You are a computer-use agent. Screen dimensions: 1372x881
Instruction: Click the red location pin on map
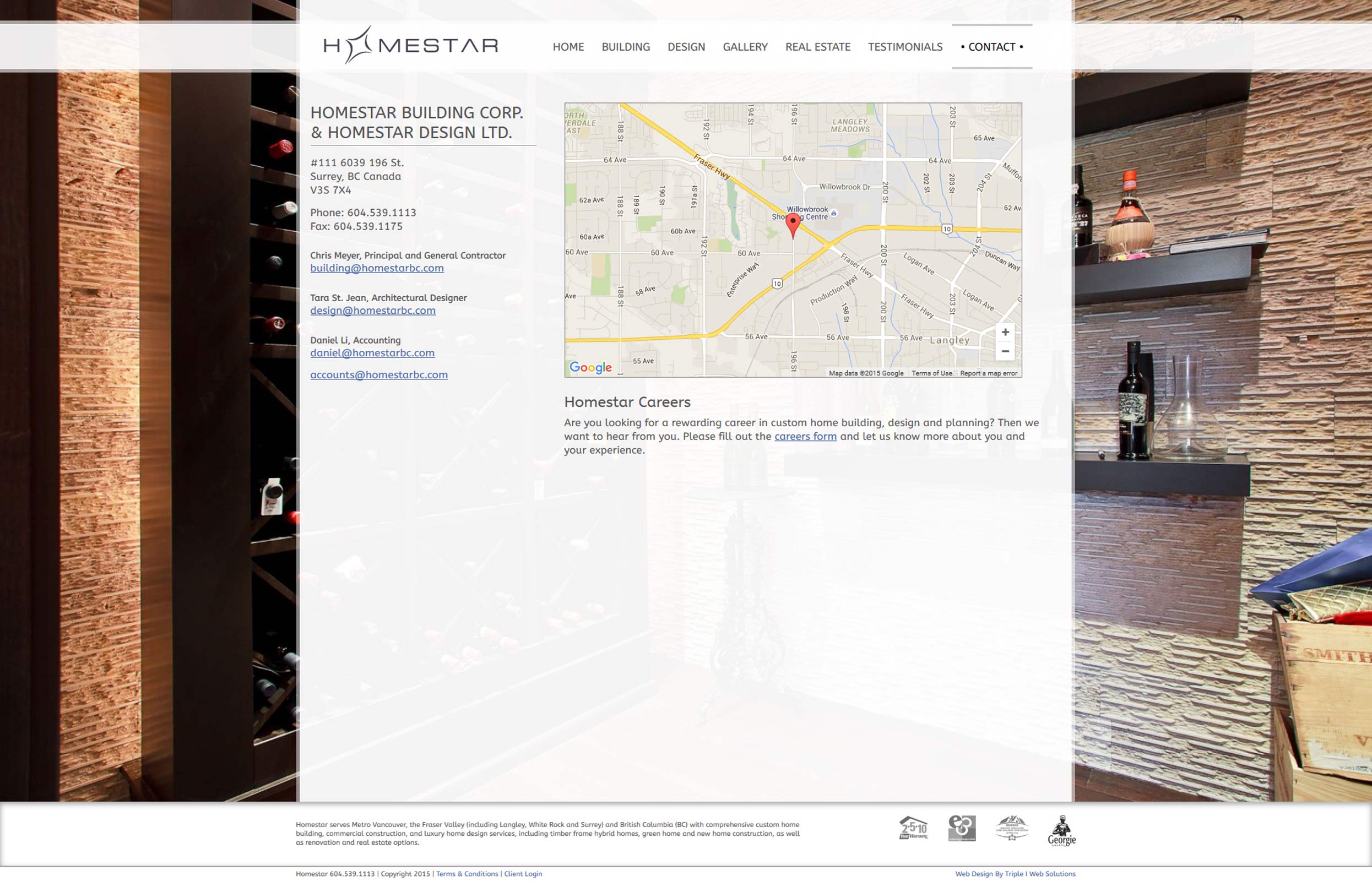pos(793,226)
